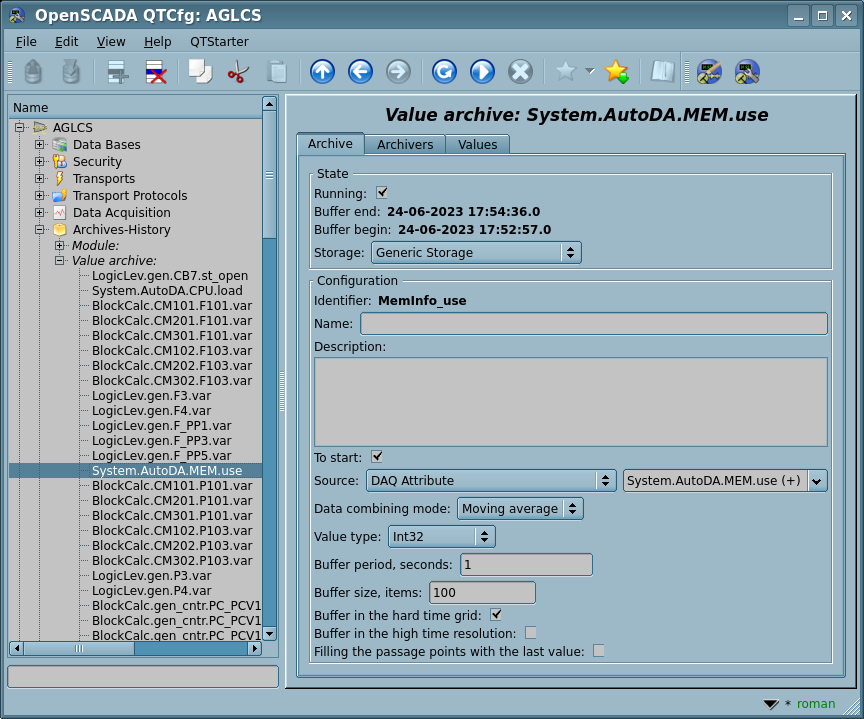Refresh the page with the circular arrow icon
Screen dimensions: 864x719
tap(444, 72)
